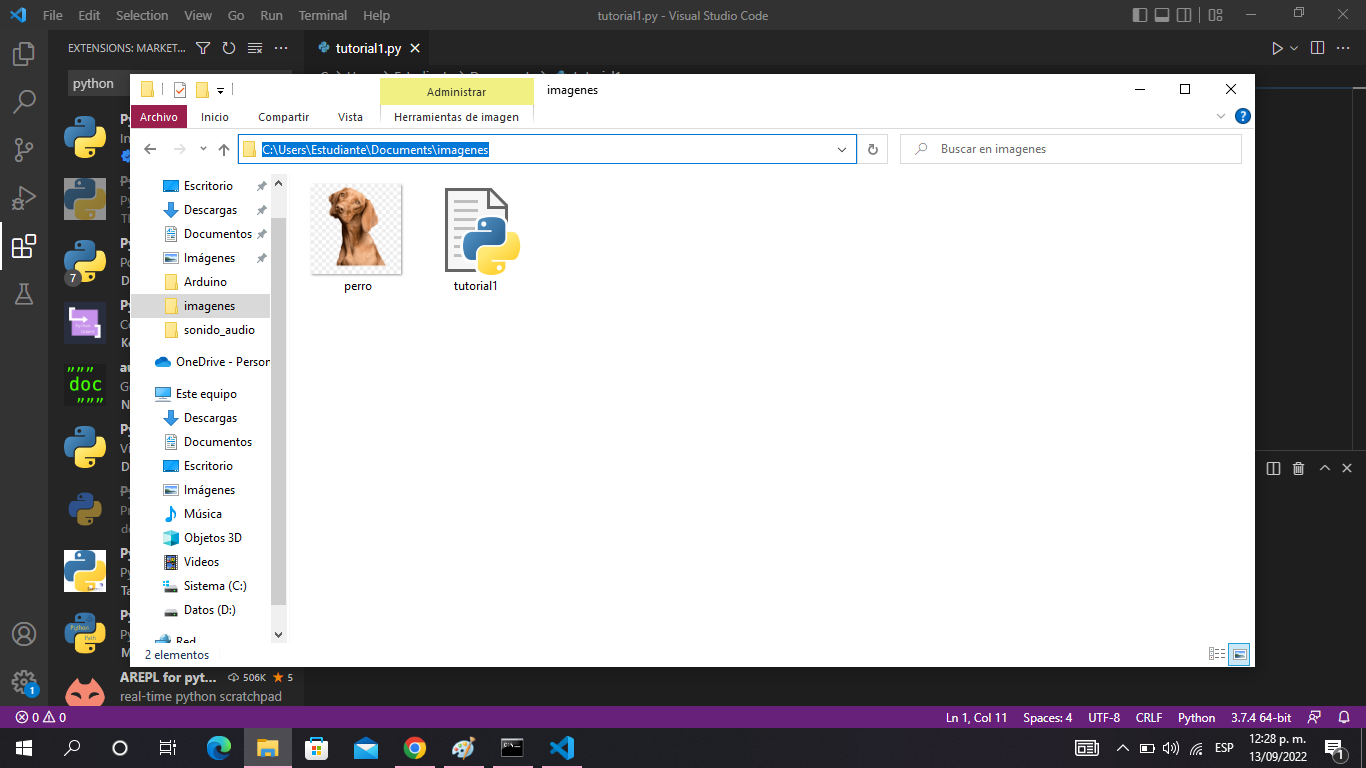Go up one folder level
Screen dimensions: 1366x768
point(224,149)
